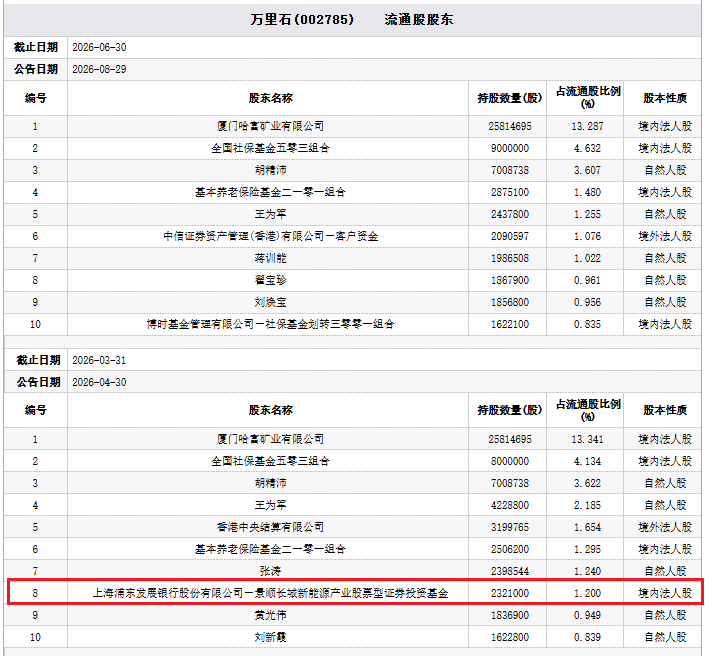Click share count 2437800
The width and height of the screenshot is (708, 656).
coord(510,214)
